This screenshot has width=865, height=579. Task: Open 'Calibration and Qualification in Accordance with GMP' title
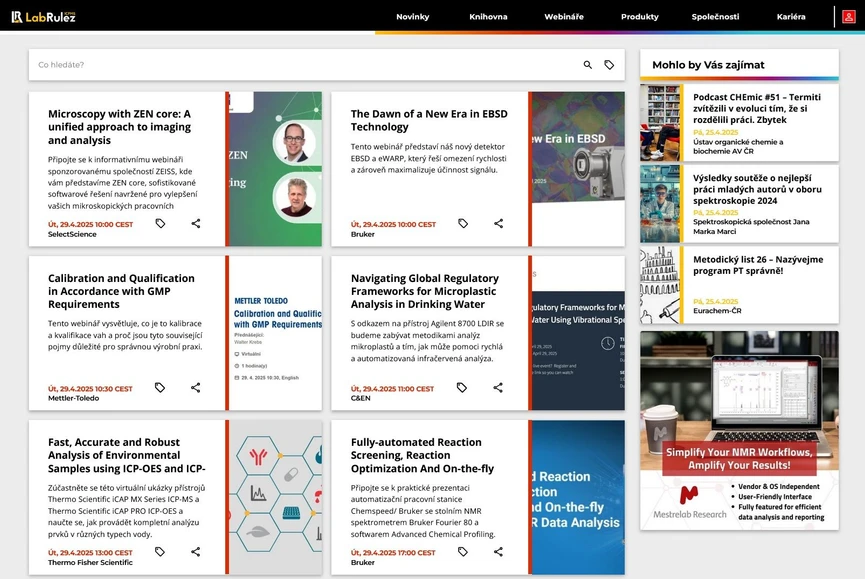(x=121, y=291)
